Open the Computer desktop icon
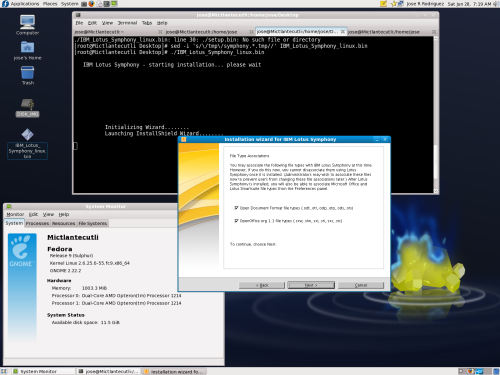Viewport: 500px width, 375px height. (27, 25)
